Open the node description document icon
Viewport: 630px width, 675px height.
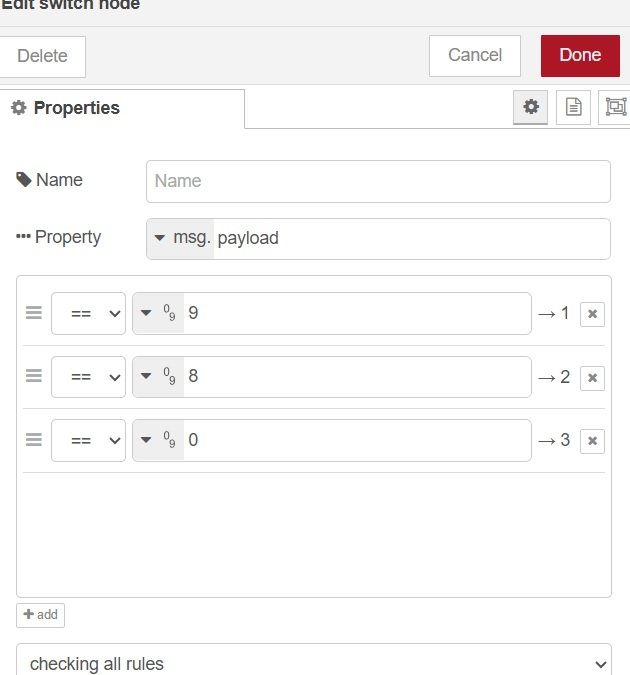[x=573, y=107]
